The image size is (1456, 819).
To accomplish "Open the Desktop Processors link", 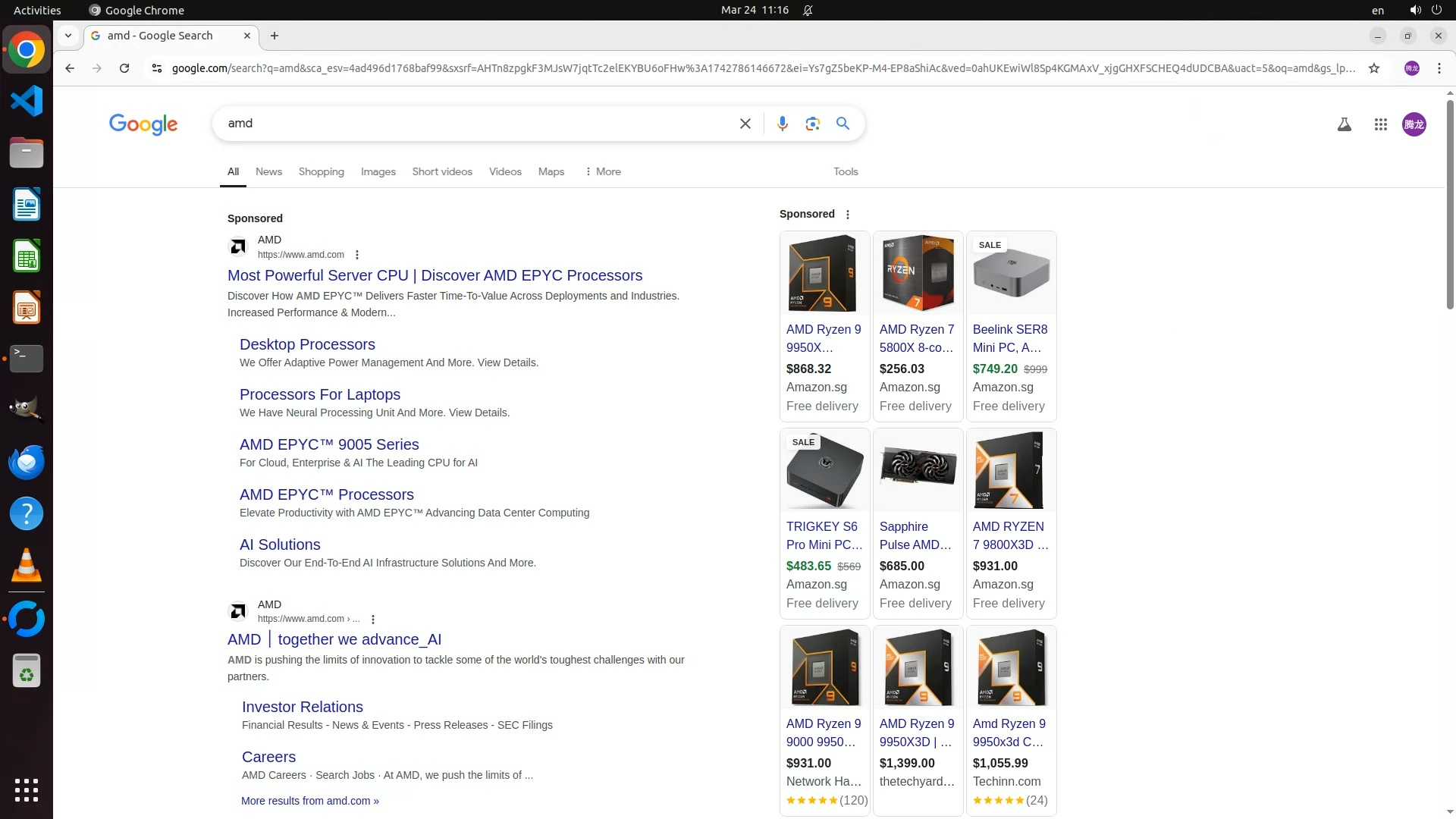I will [307, 344].
